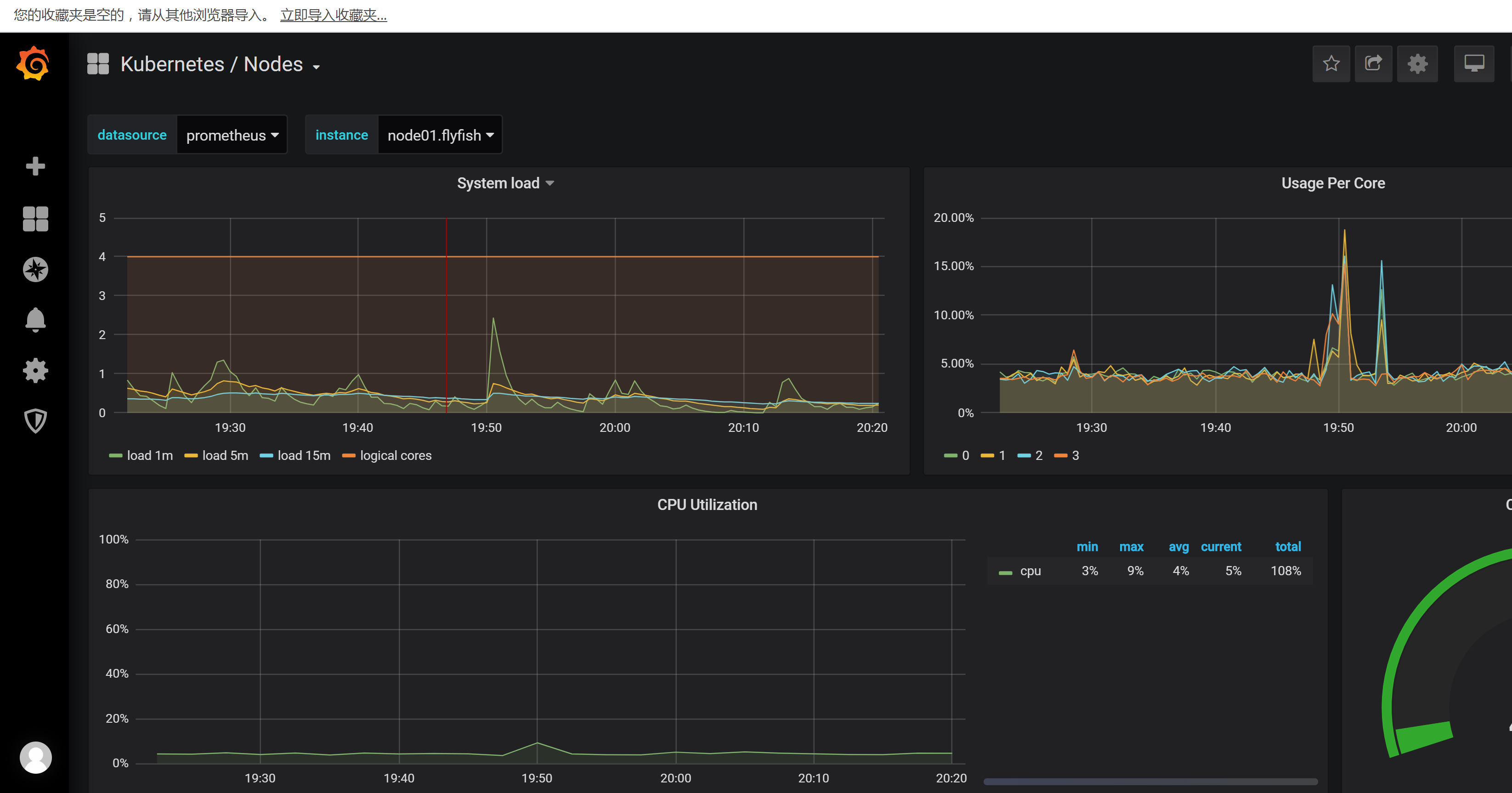Viewport: 1512px width, 793px height.
Task: Toggle core 2 series in Usage legend
Action: [x=1038, y=455]
